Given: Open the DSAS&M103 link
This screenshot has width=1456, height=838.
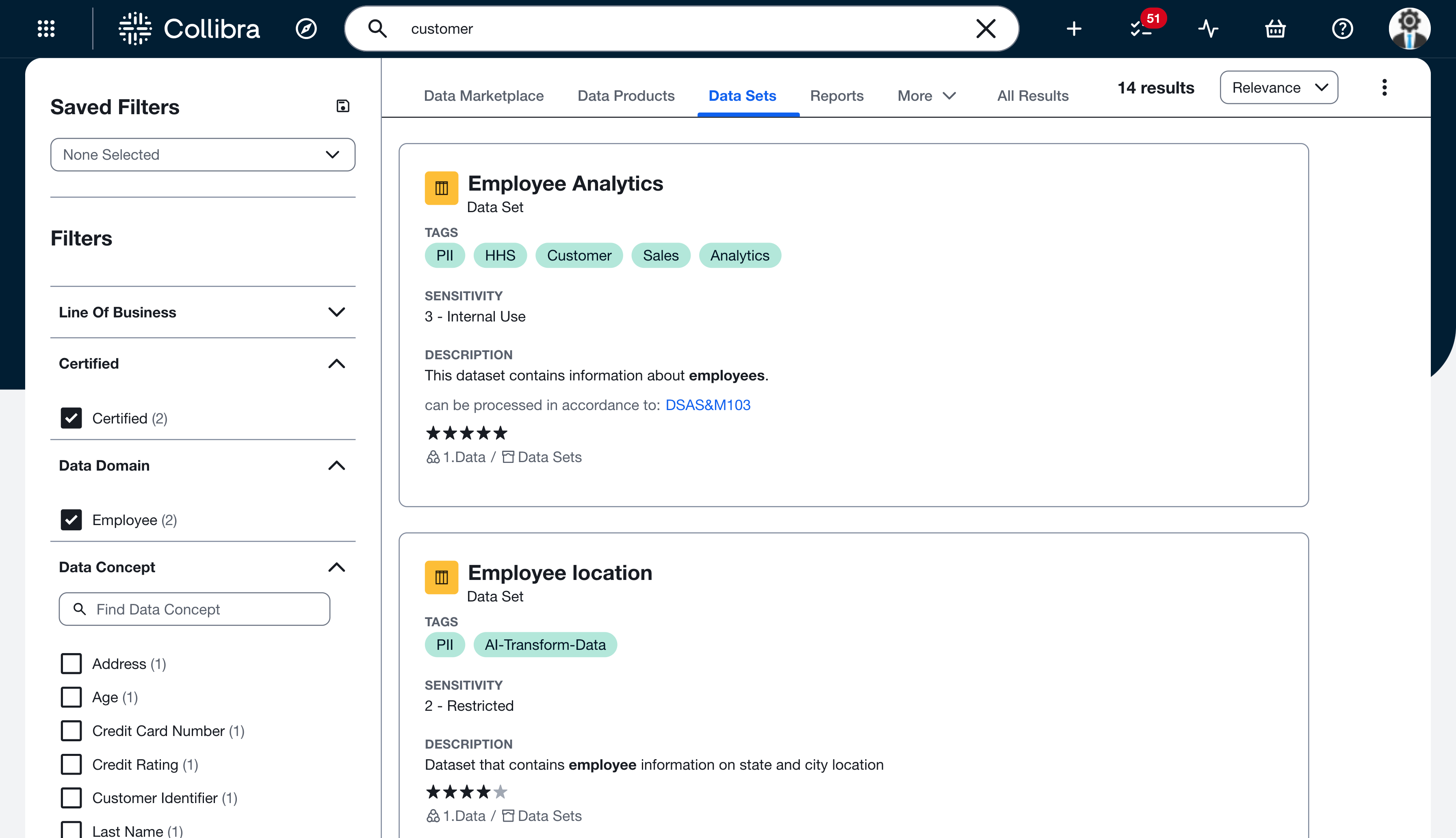Looking at the screenshot, I should [708, 405].
